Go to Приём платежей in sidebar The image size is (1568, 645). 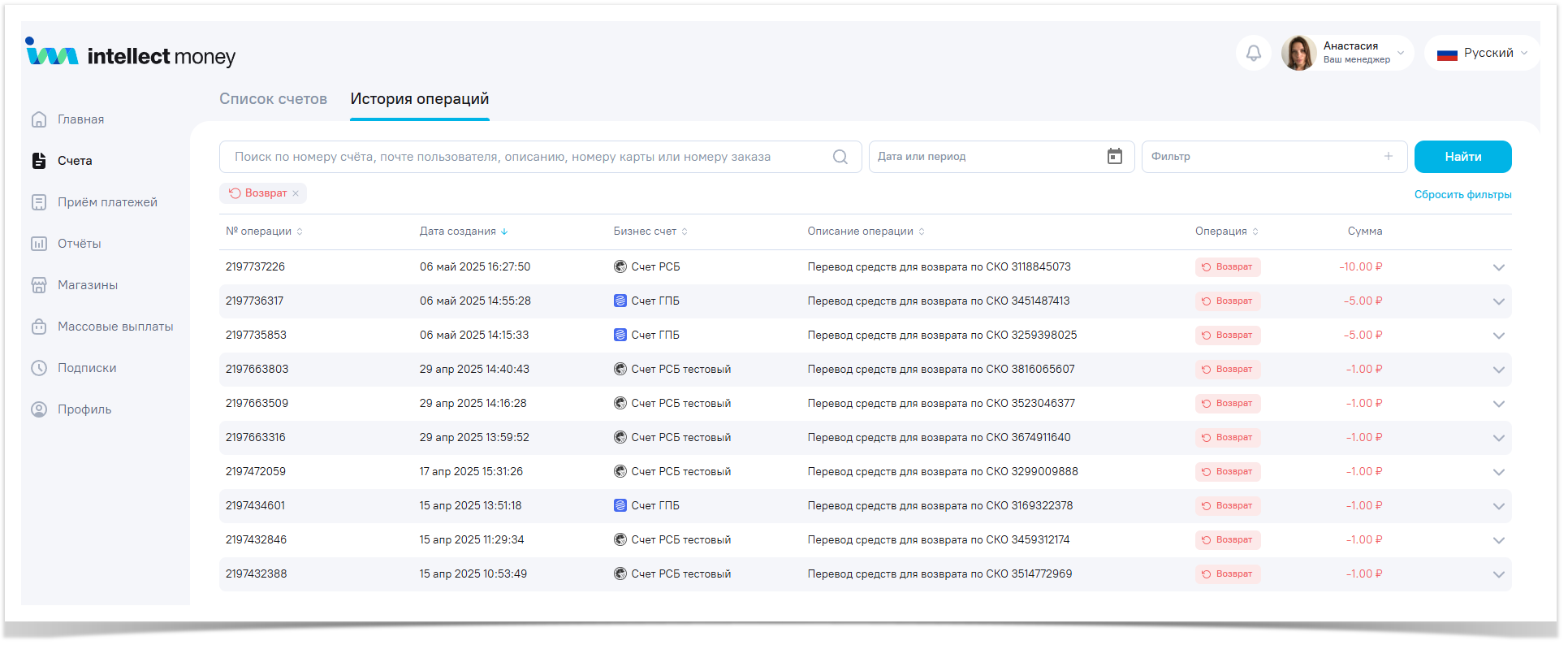106,202
